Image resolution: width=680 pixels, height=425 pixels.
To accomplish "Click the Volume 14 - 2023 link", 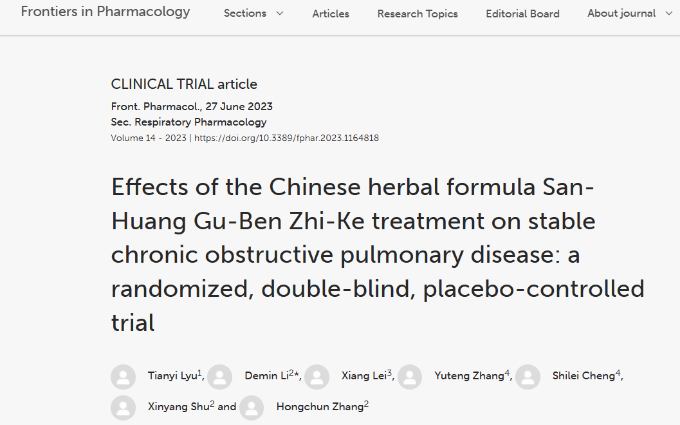I will [x=149, y=138].
